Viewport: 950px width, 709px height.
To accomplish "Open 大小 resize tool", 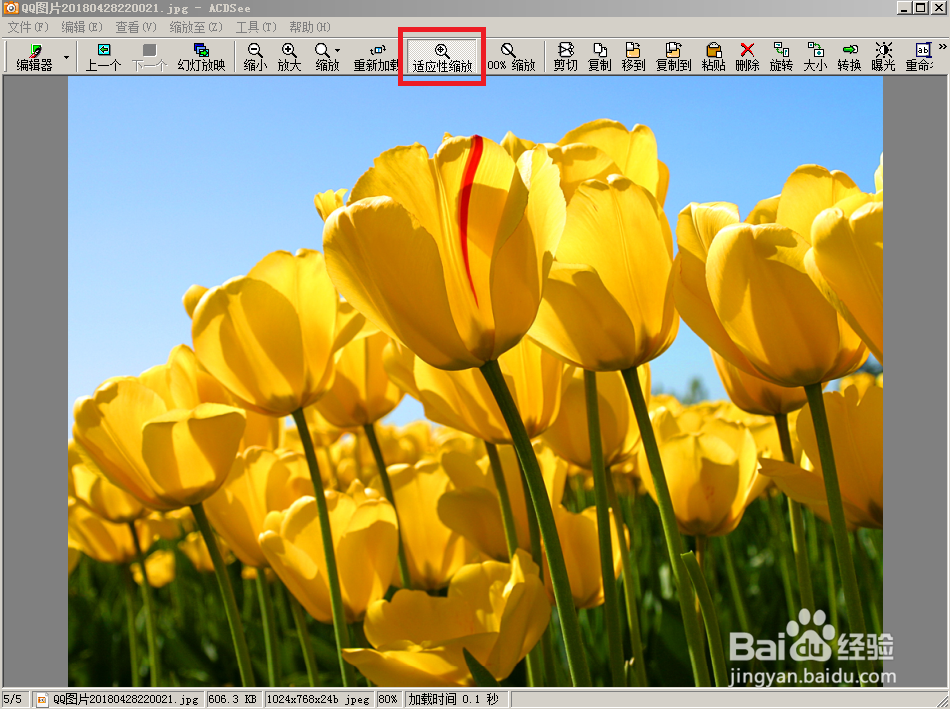I will [815, 57].
